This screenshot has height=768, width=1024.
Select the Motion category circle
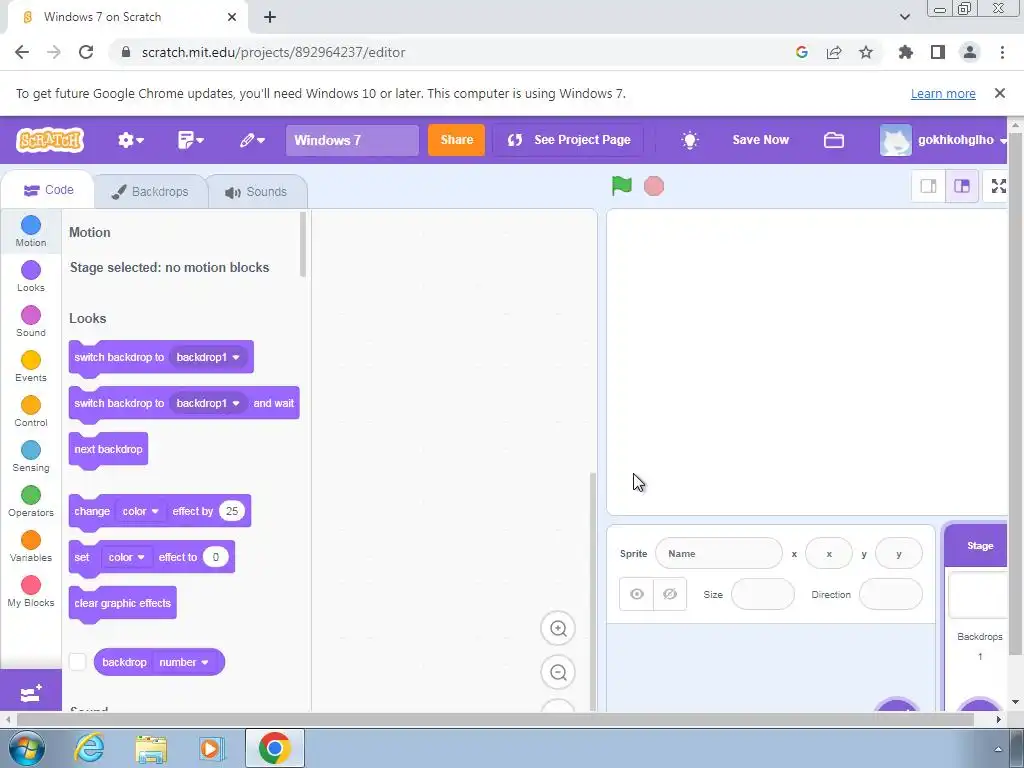coord(31,225)
